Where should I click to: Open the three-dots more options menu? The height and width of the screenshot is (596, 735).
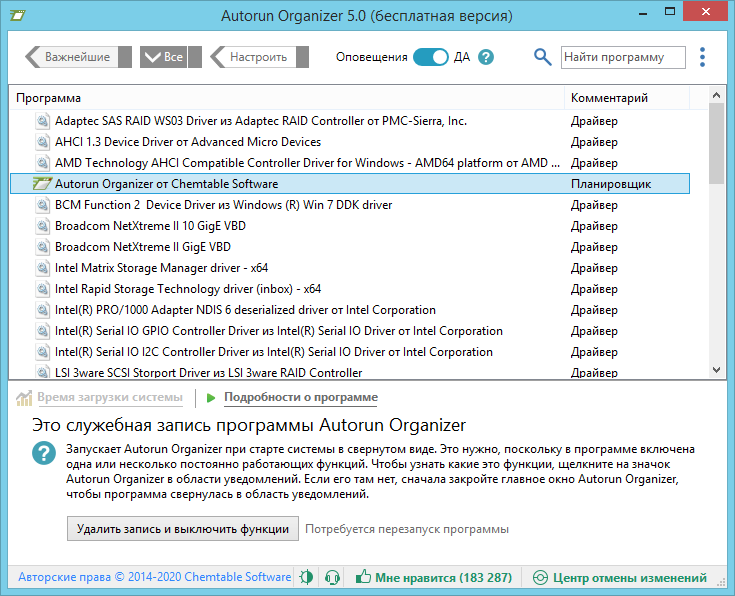tap(702, 57)
